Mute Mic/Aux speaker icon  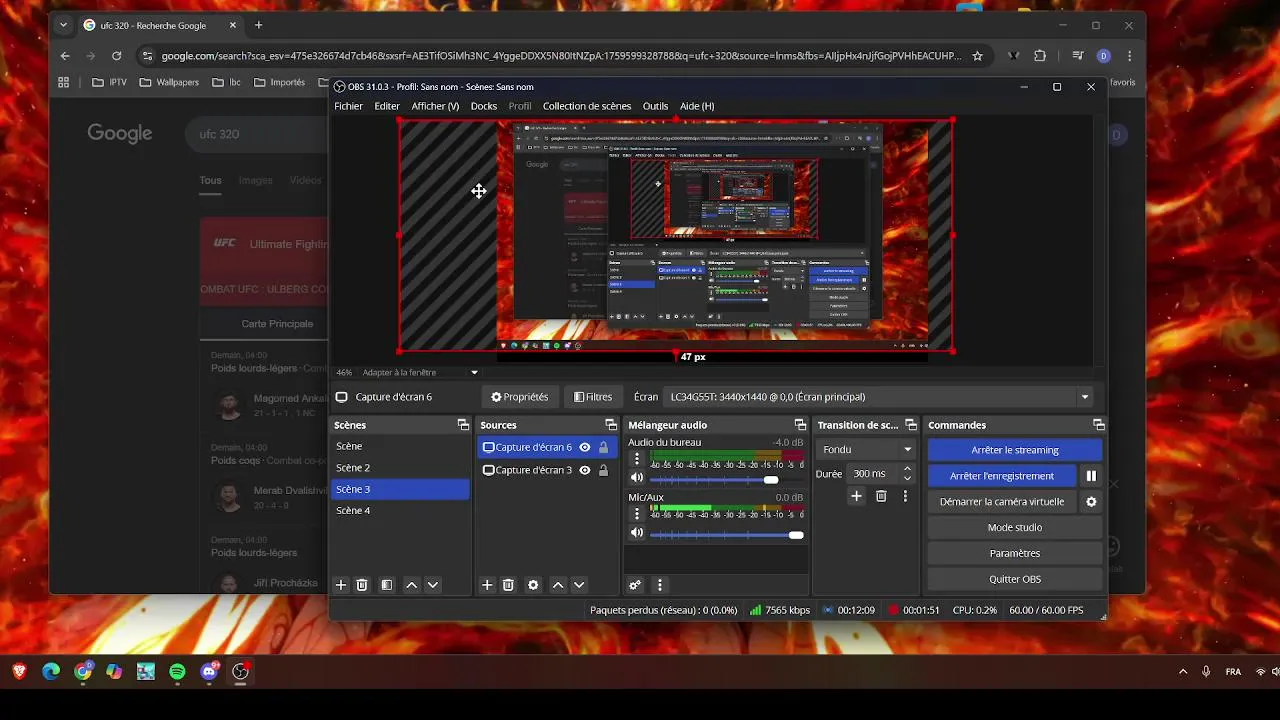pyautogui.click(x=636, y=533)
